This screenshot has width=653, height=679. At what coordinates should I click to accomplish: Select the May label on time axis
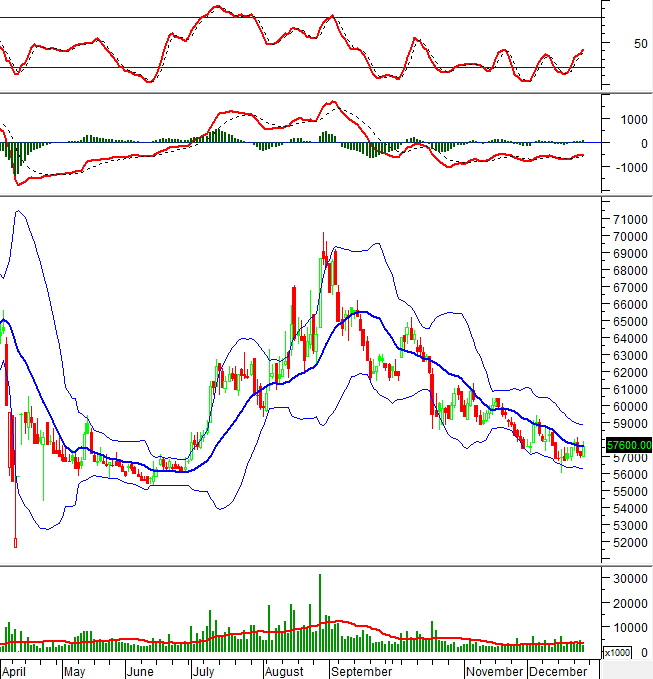click(76, 672)
